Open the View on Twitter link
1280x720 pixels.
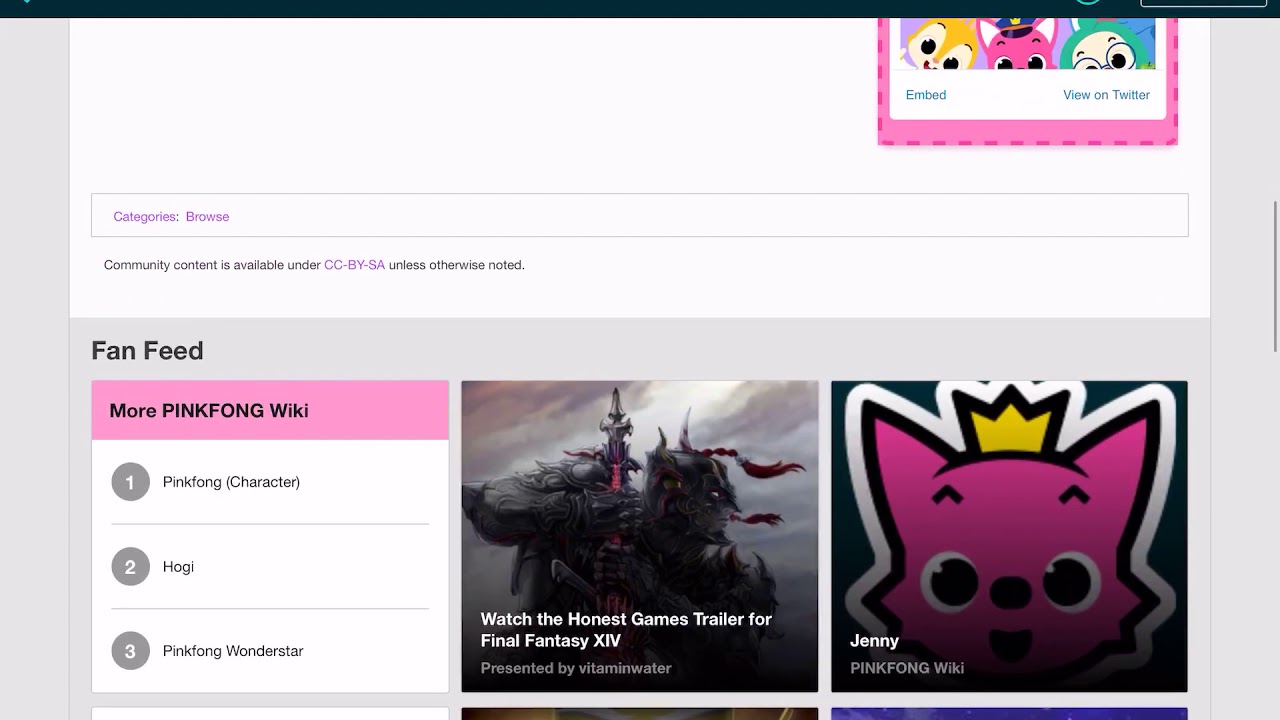(x=1106, y=95)
